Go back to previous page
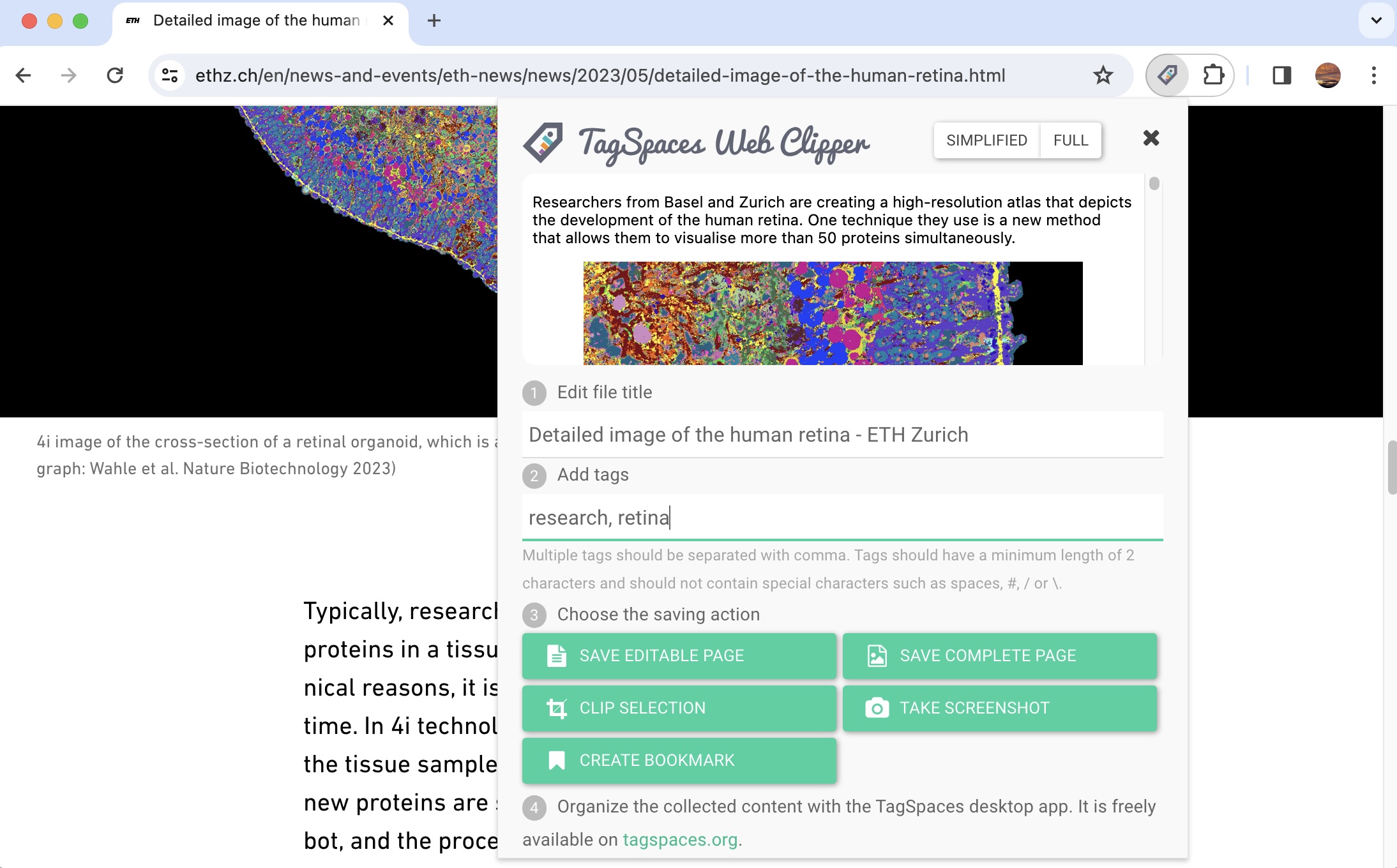The image size is (1397, 868). pyautogui.click(x=24, y=75)
